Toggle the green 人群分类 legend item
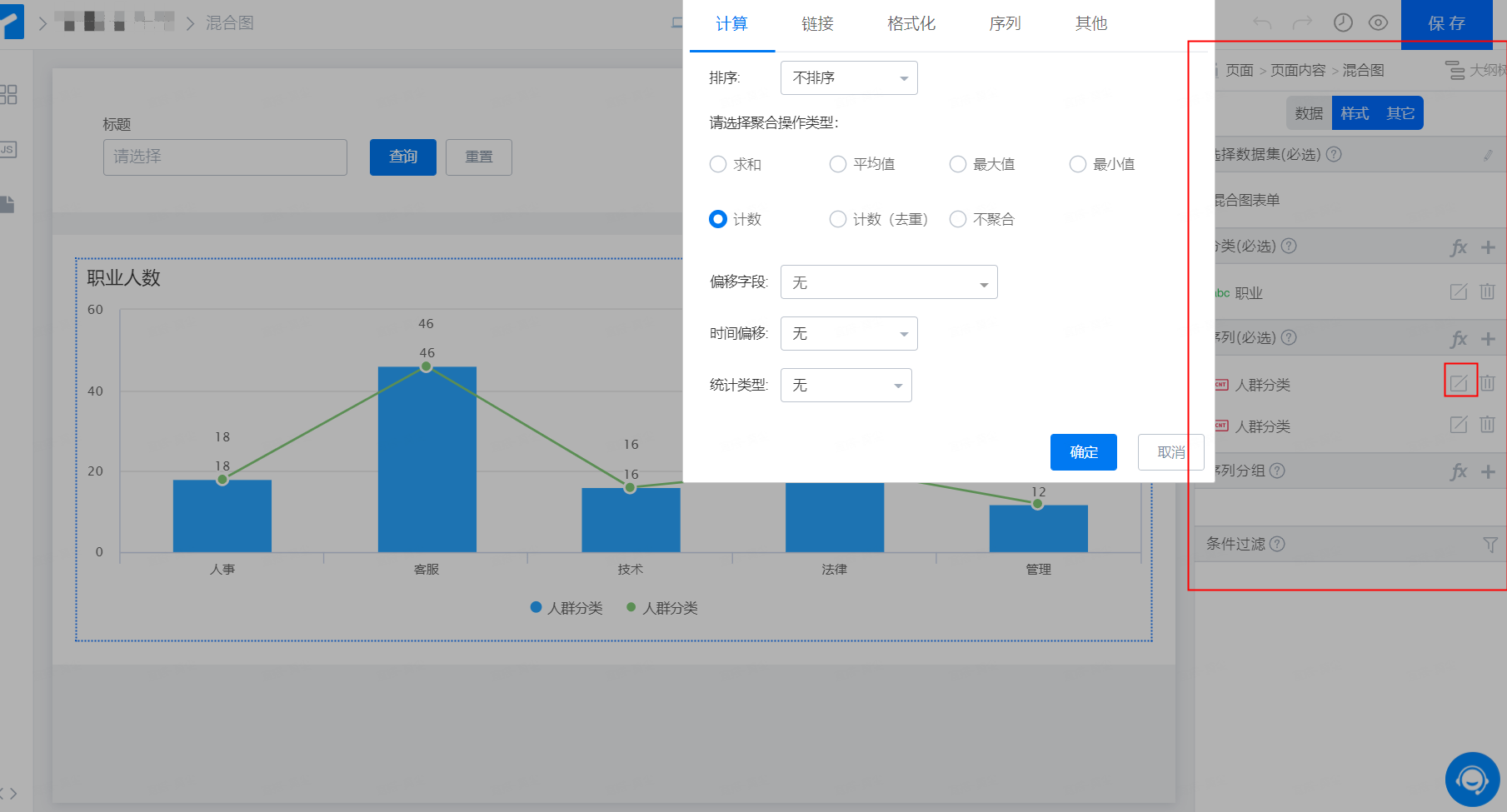Viewport: 1507px width, 812px height. (x=662, y=608)
